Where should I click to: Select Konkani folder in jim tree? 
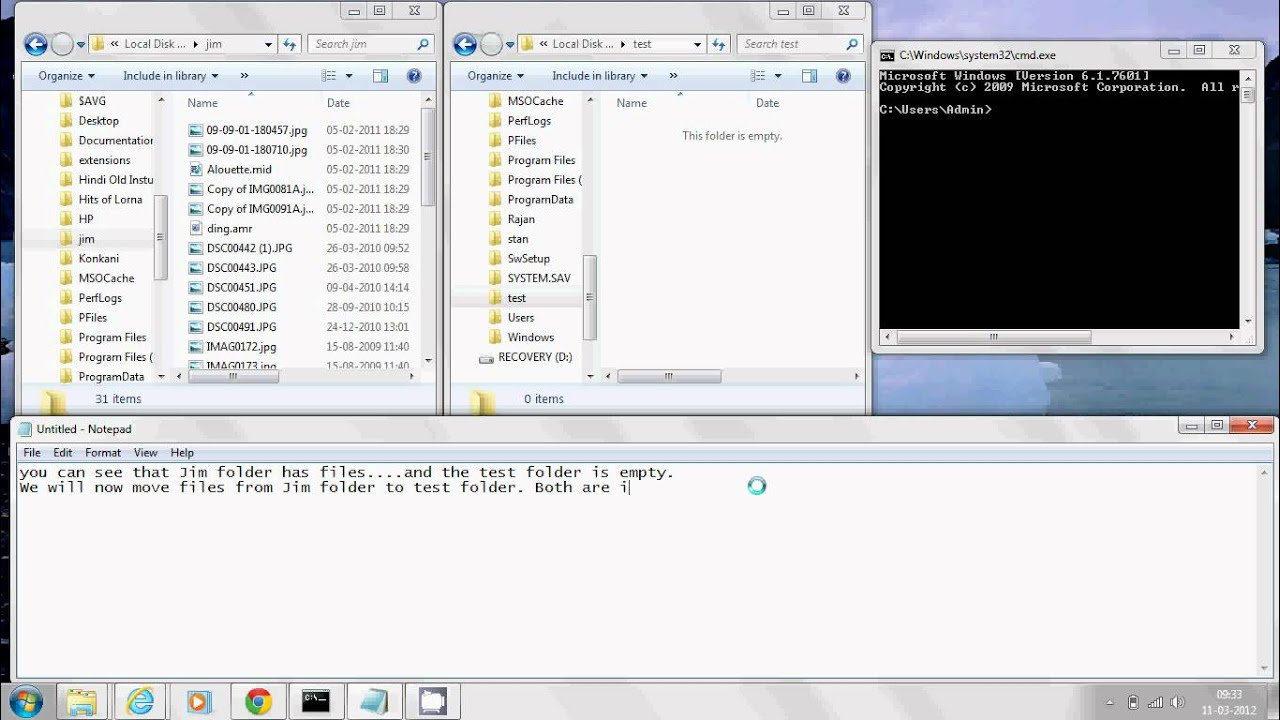click(98, 258)
